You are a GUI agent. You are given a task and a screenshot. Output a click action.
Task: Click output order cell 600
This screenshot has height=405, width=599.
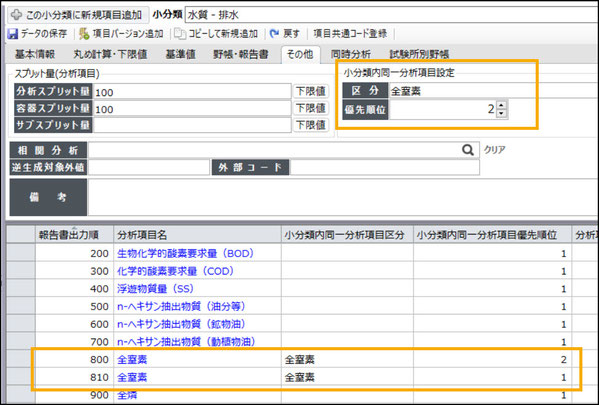(74, 324)
